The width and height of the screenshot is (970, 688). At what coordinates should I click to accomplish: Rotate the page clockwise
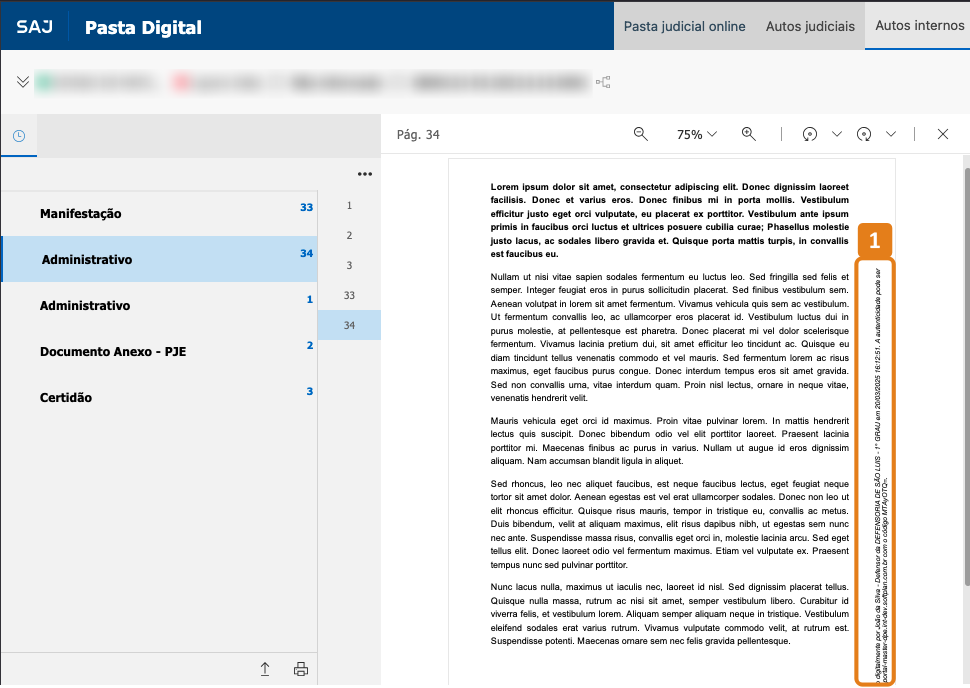pyautogui.click(x=864, y=134)
